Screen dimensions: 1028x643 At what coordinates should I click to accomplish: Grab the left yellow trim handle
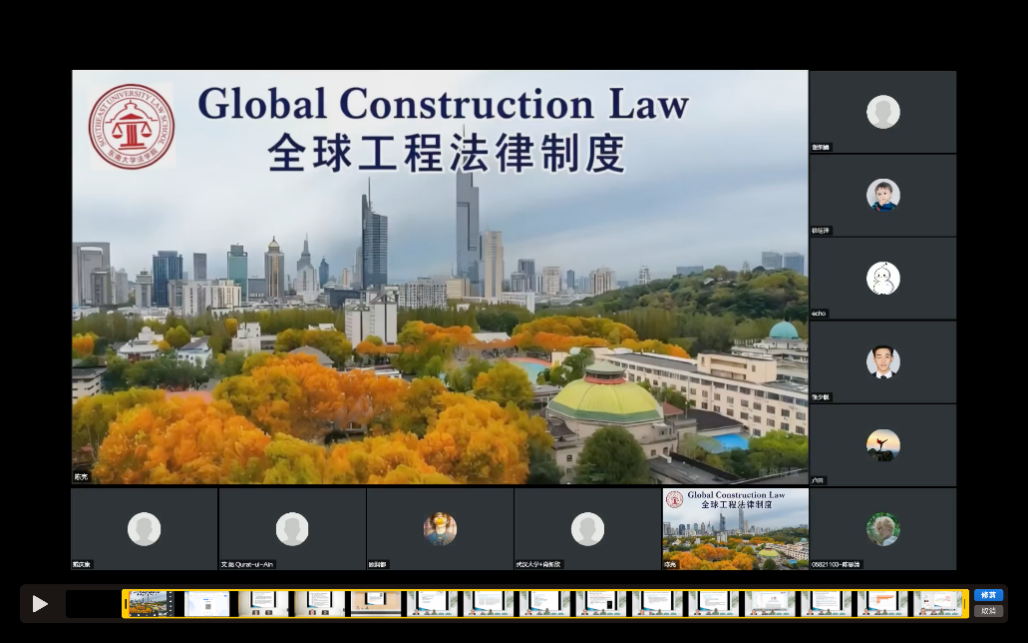125,604
